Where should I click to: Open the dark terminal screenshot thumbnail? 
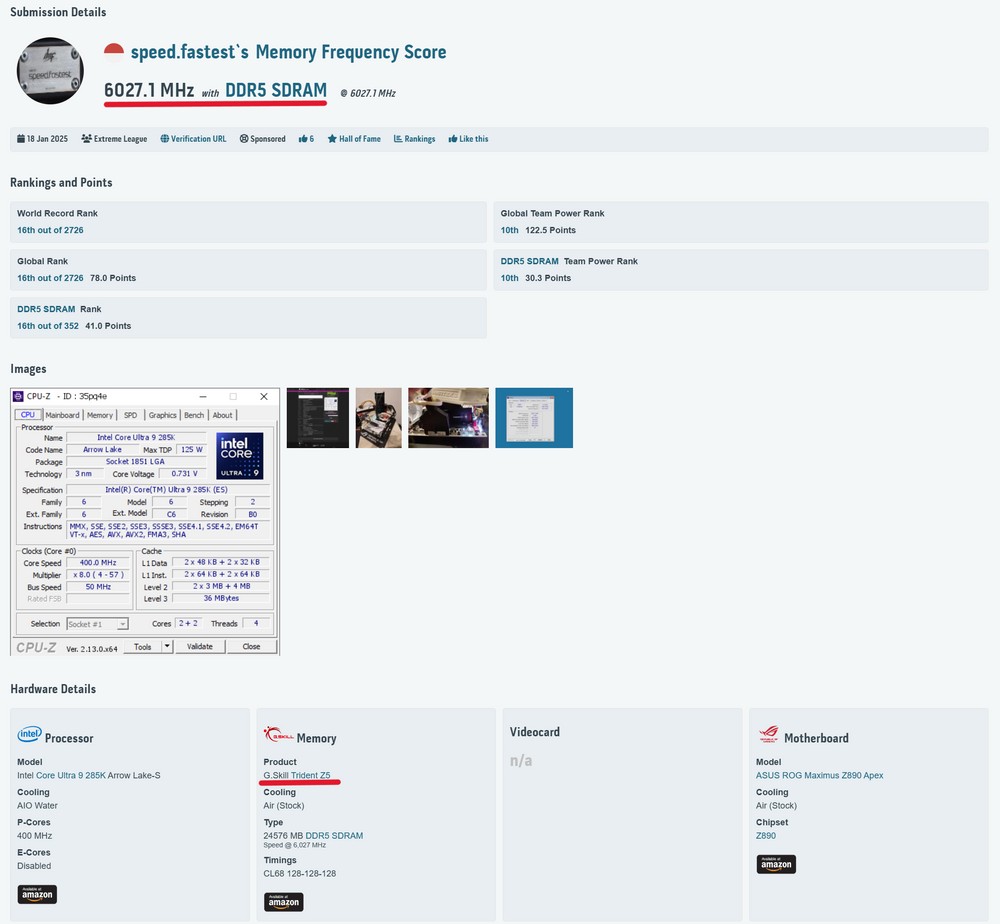318,418
